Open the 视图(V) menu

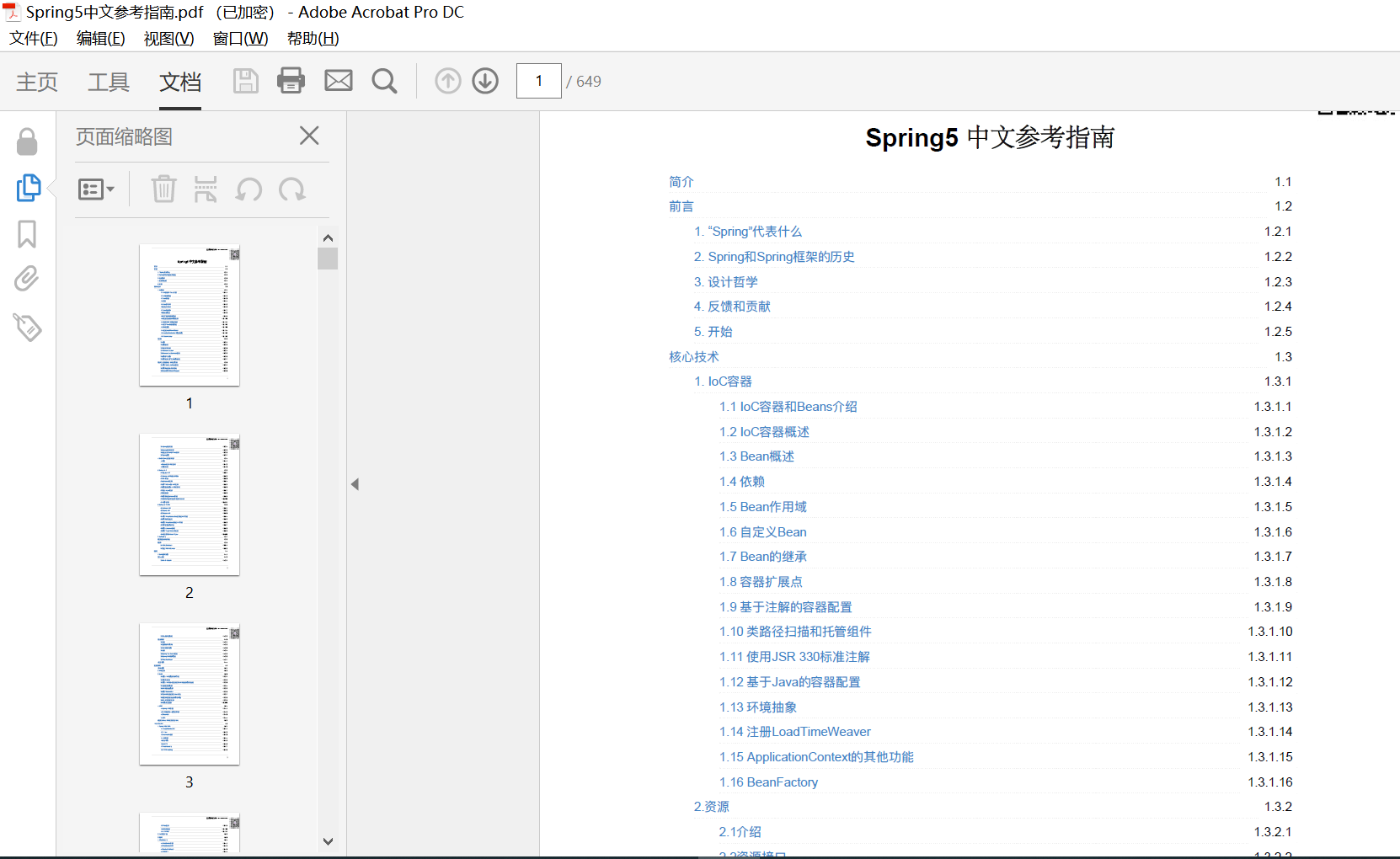pos(168,39)
